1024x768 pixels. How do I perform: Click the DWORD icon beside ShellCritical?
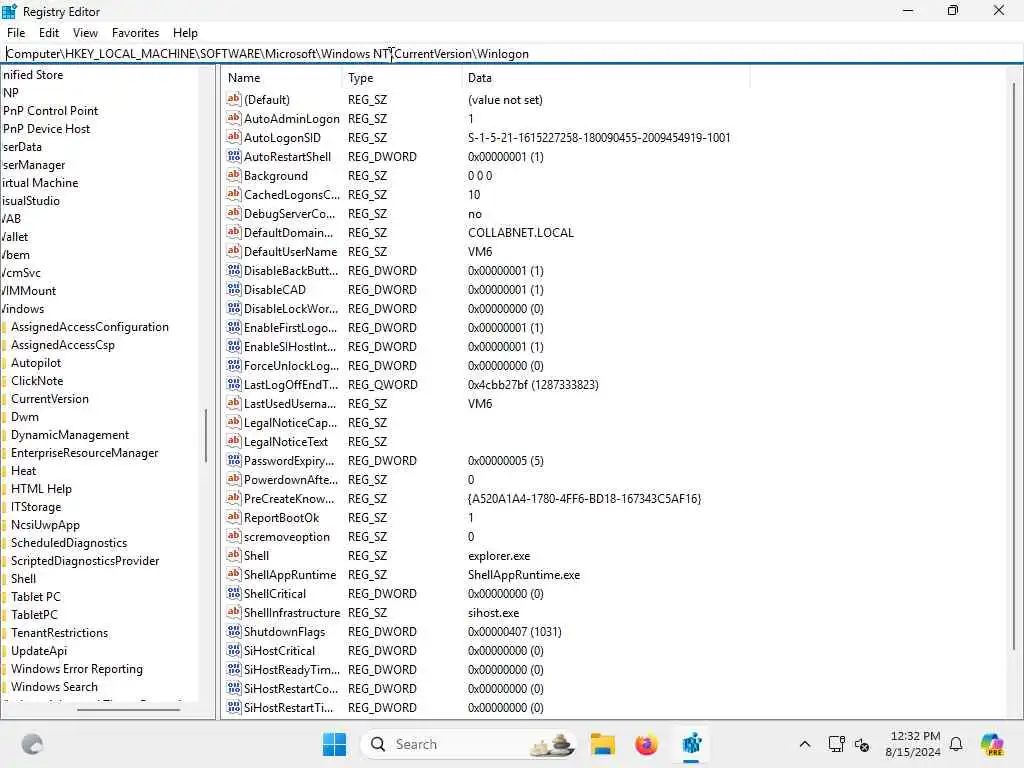[234, 593]
